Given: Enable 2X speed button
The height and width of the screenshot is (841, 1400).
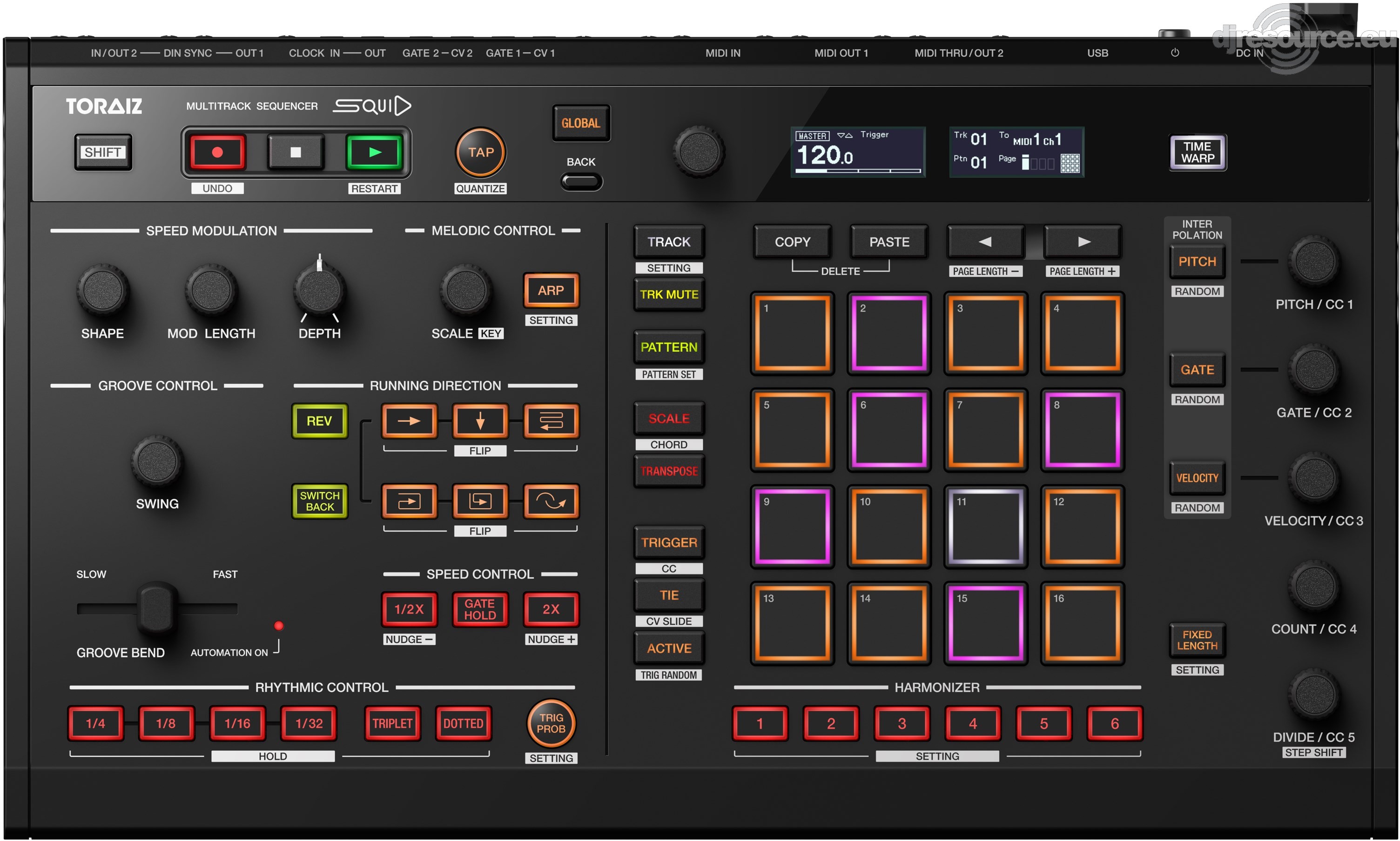Looking at the screenshot, I should point(551,609).
